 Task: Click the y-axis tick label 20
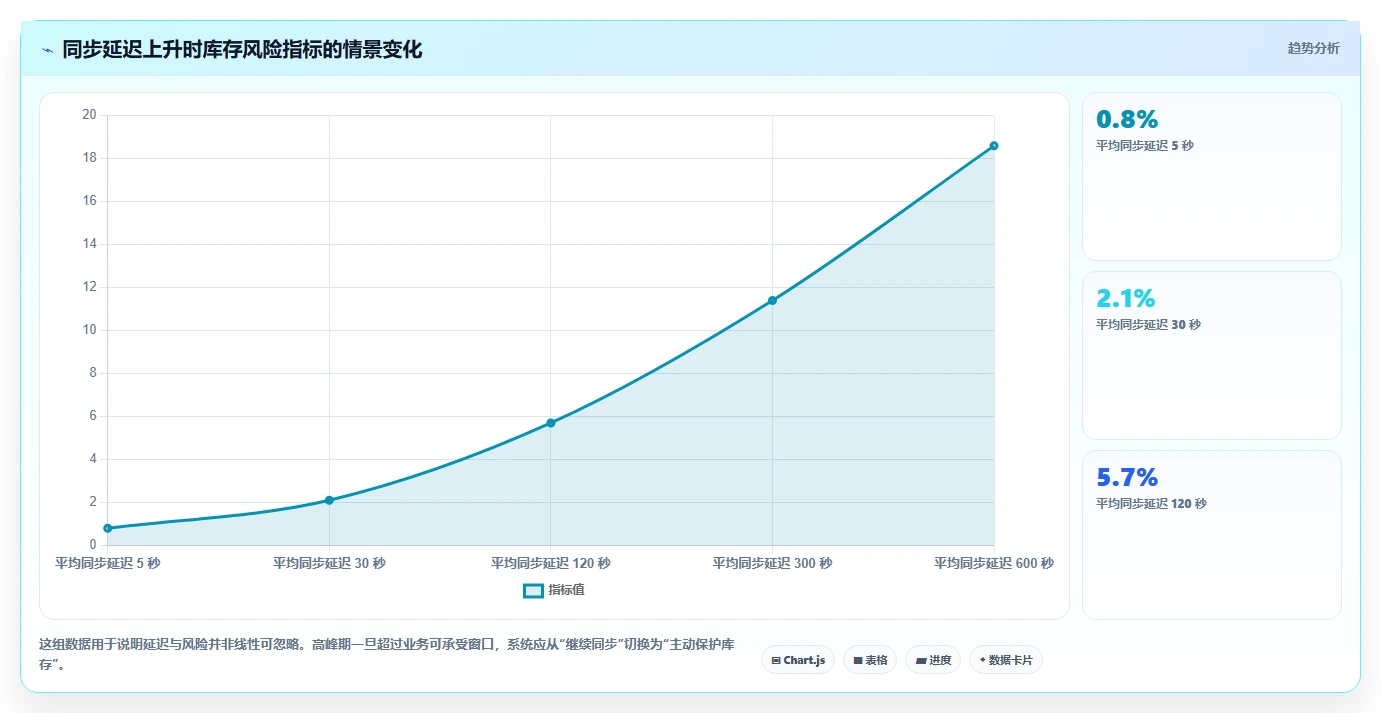click(89, 115)
